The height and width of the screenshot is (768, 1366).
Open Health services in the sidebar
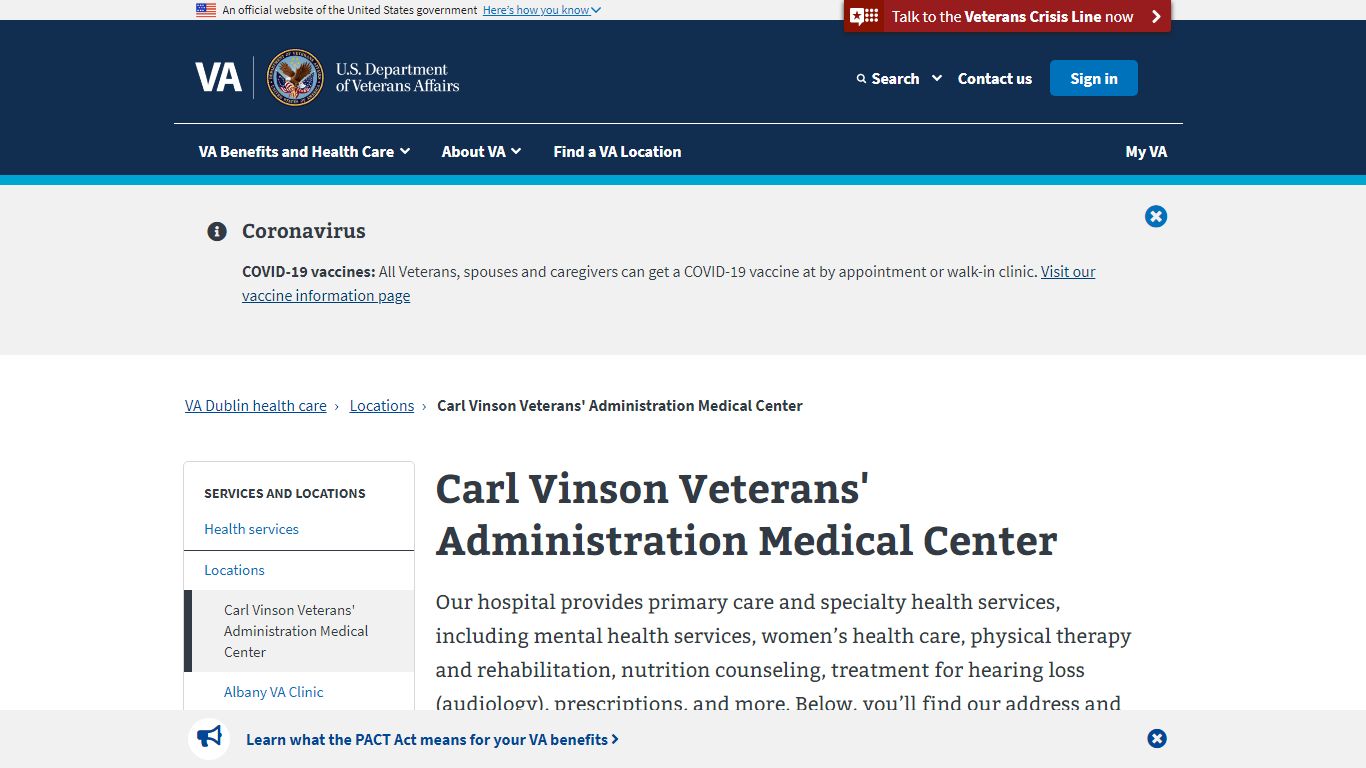click(251, 529)
